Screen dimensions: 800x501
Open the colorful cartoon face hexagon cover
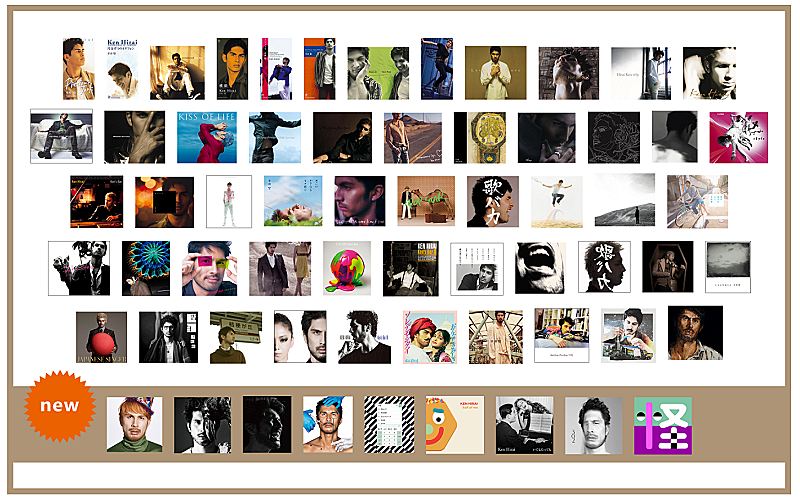tap(454, 425)
